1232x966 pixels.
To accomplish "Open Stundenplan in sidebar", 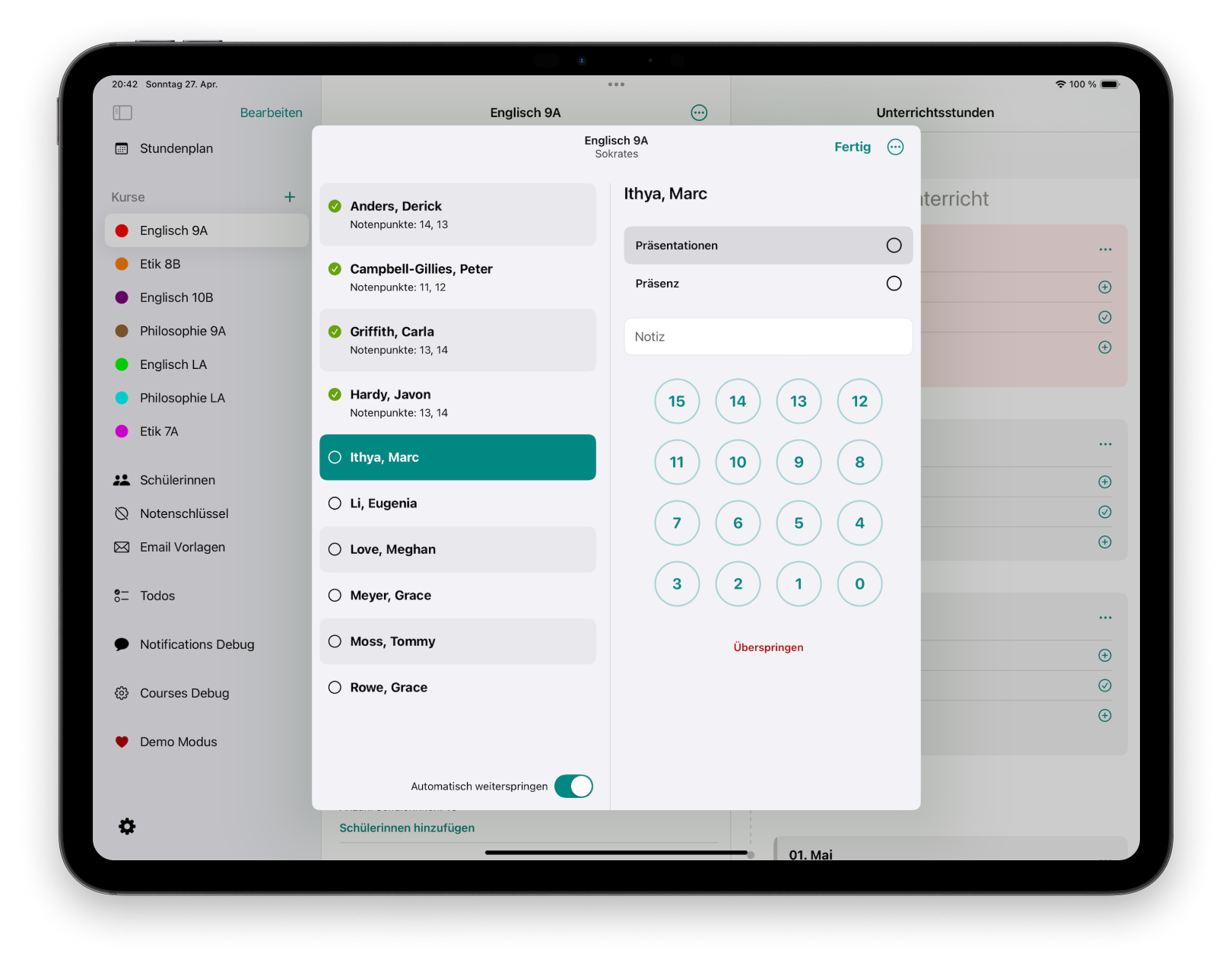I will tap(176, 148).
